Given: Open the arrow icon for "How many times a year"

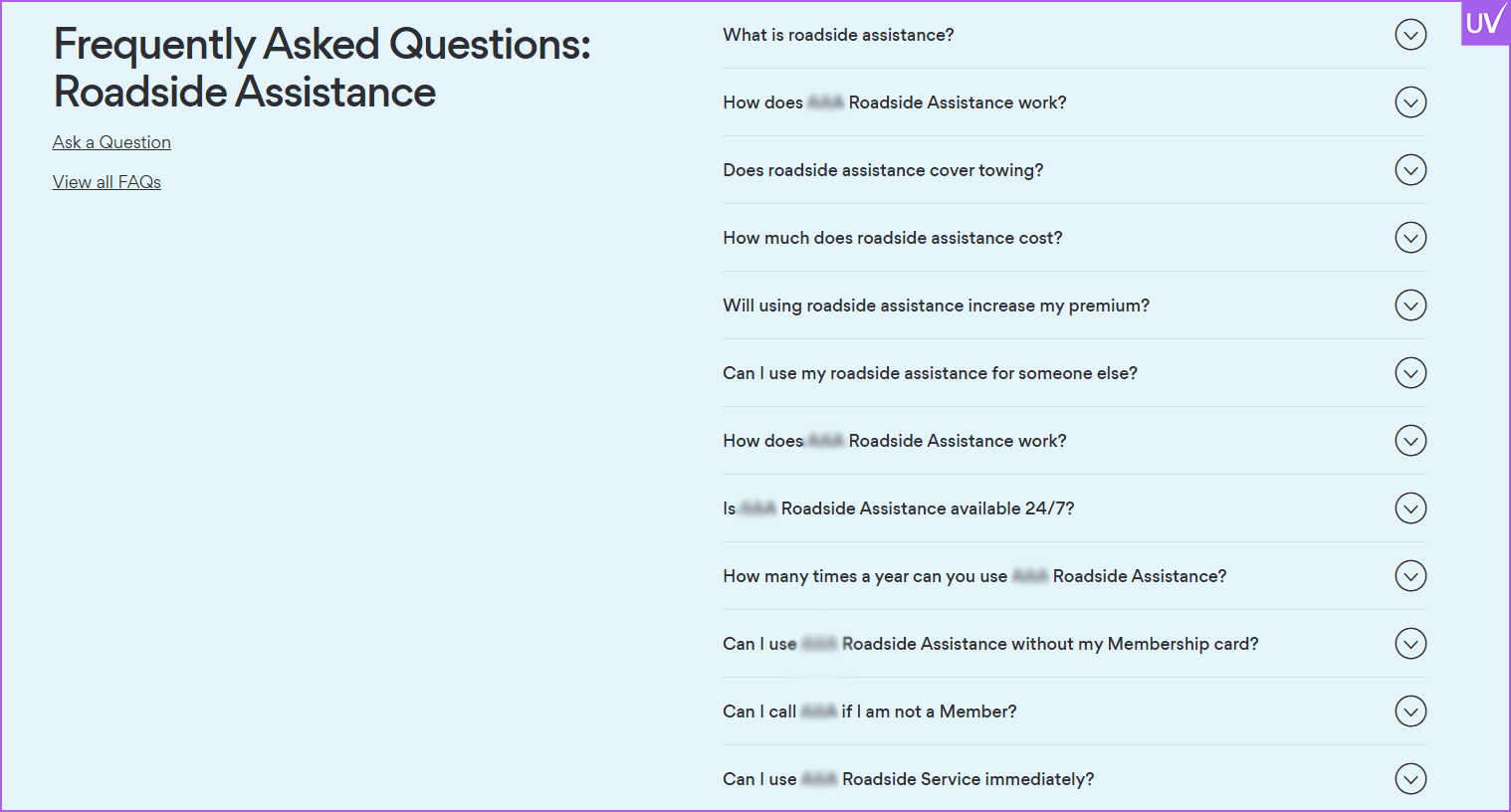Looking at the screenshot, I should [x=1410, y=576].
